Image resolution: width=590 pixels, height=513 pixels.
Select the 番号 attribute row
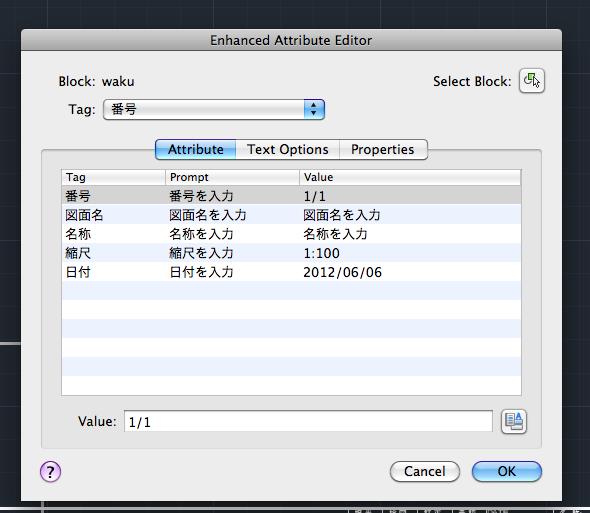[291, 196]
